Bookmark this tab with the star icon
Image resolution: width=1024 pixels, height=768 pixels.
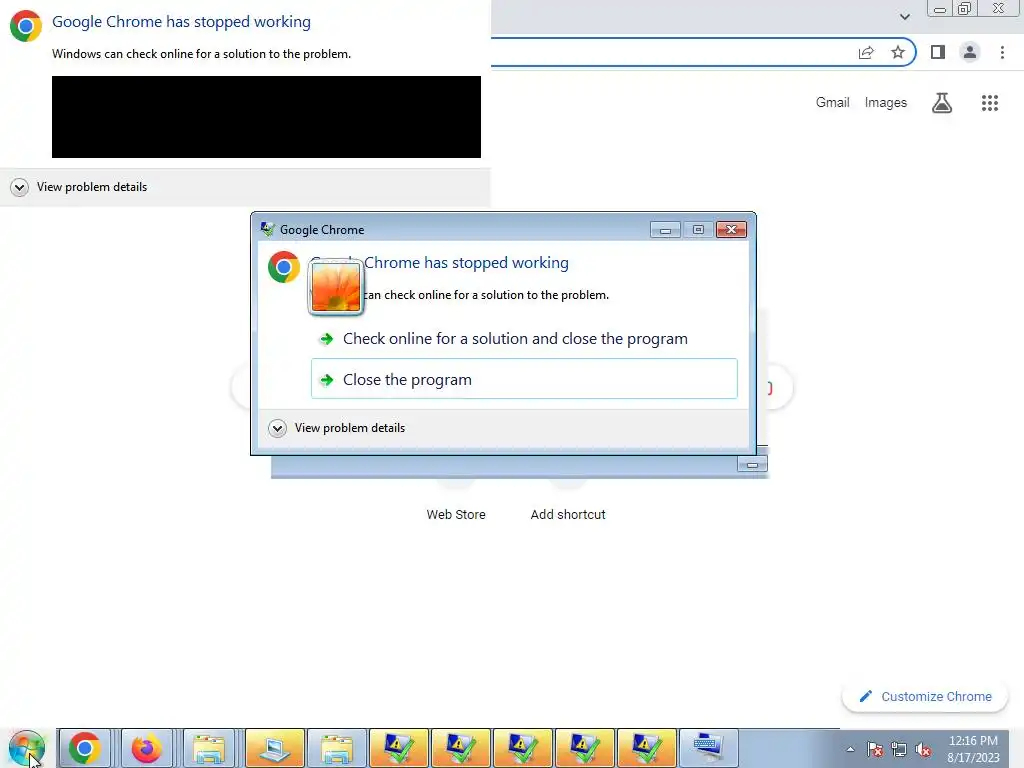(x=898, y=52)
